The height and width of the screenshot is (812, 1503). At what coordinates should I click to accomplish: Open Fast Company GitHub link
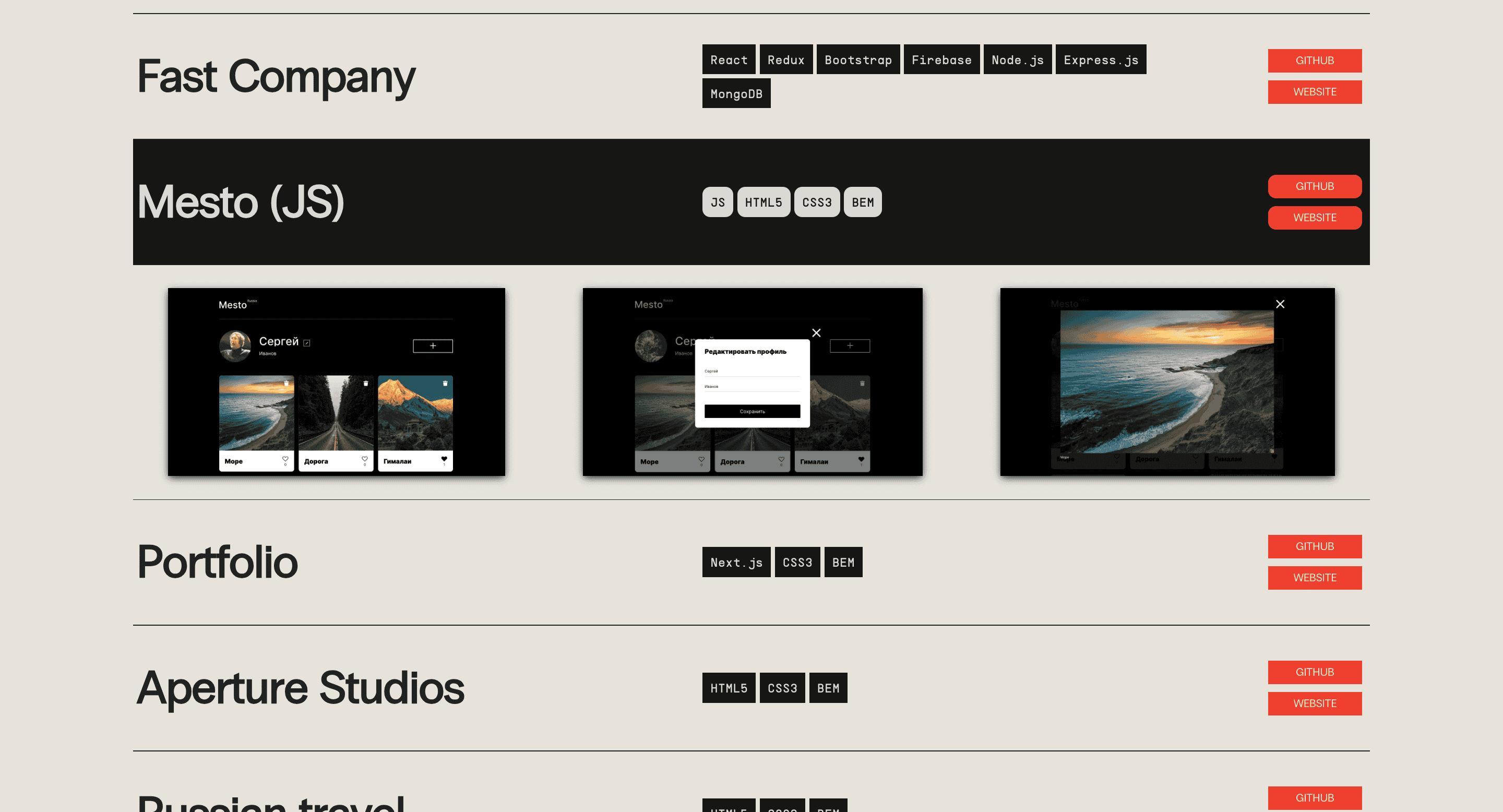[x=1314, y=61]
